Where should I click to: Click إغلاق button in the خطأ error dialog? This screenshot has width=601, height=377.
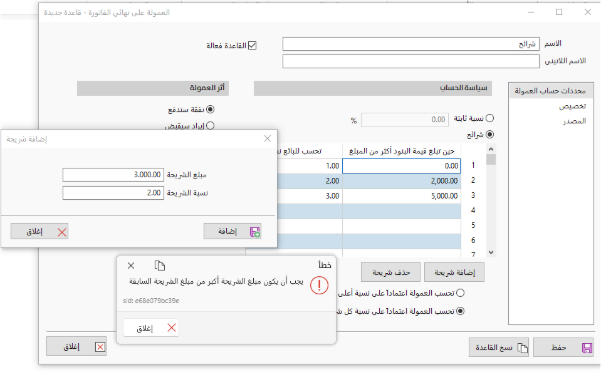151,328
